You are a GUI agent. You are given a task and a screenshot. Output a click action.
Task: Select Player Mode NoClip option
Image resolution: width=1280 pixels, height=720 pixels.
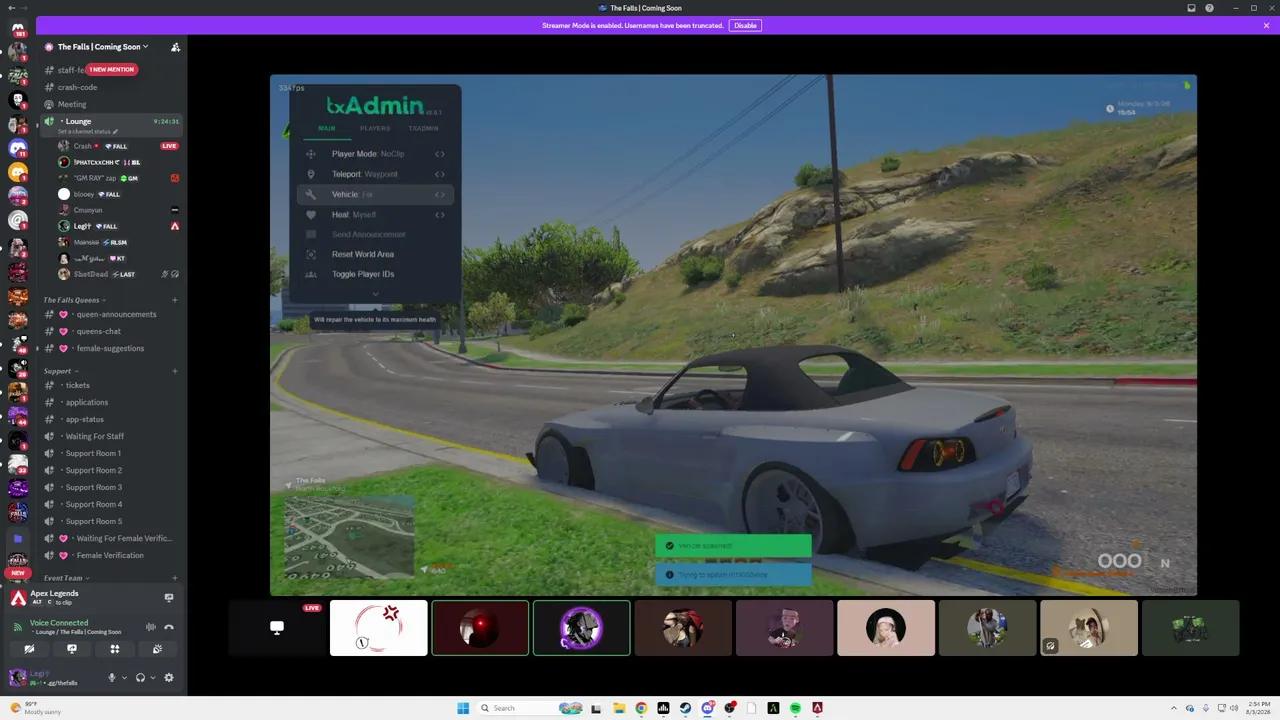[x=377, y=154]
